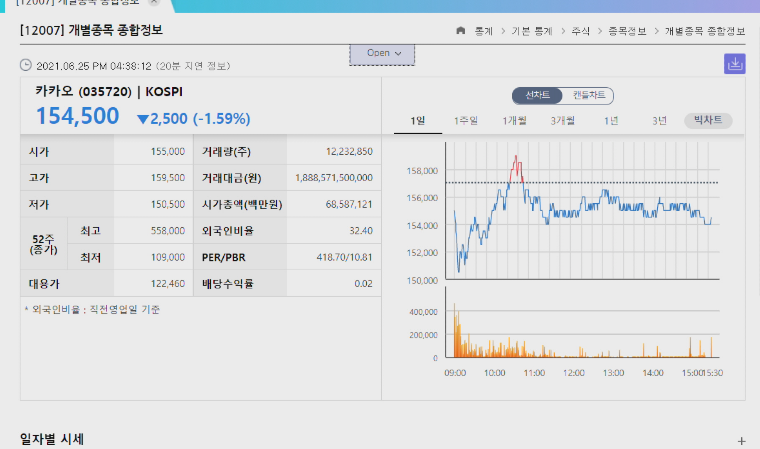Click the red peak on price chart
760x449 pixels.
[x=516, y=167]
